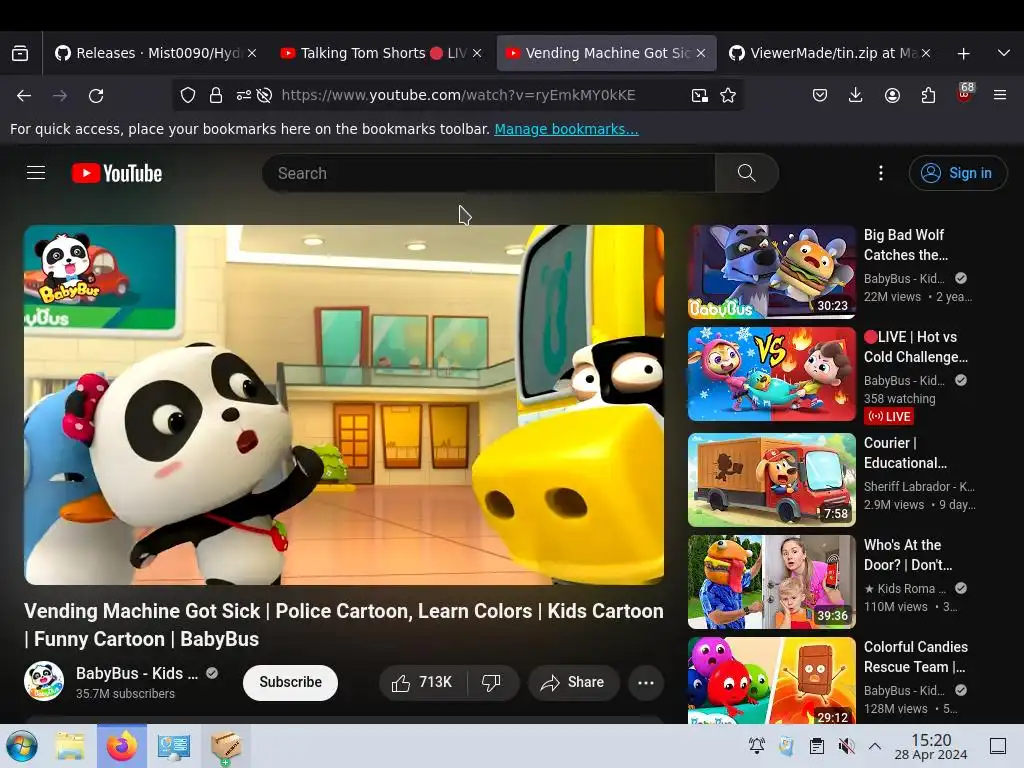Screen dimensions: 1024x768
Task: Open more actions ellipsis under video
Action: tap(646, 682)
